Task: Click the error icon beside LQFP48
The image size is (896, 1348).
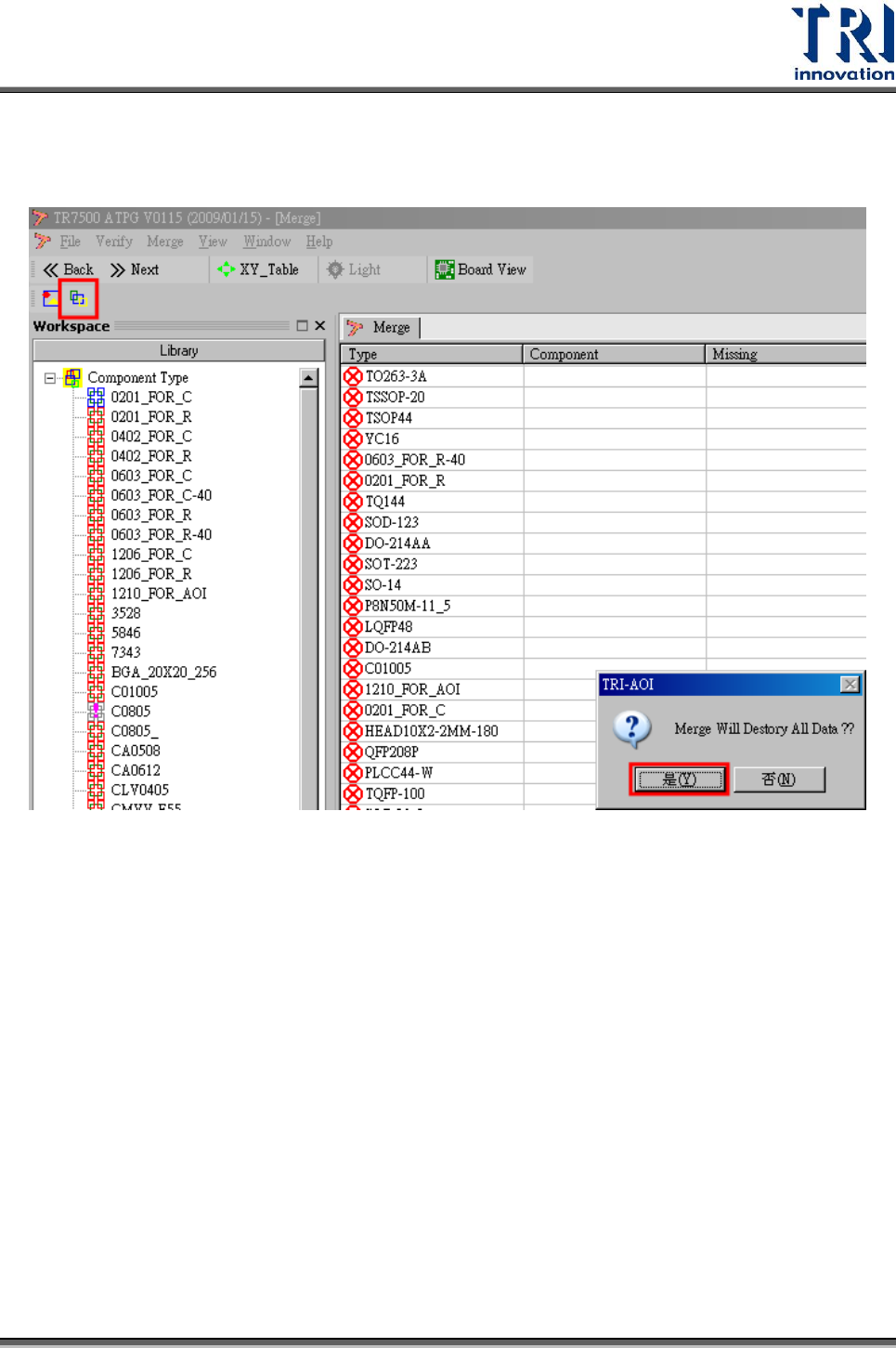Action: point(353,627)
